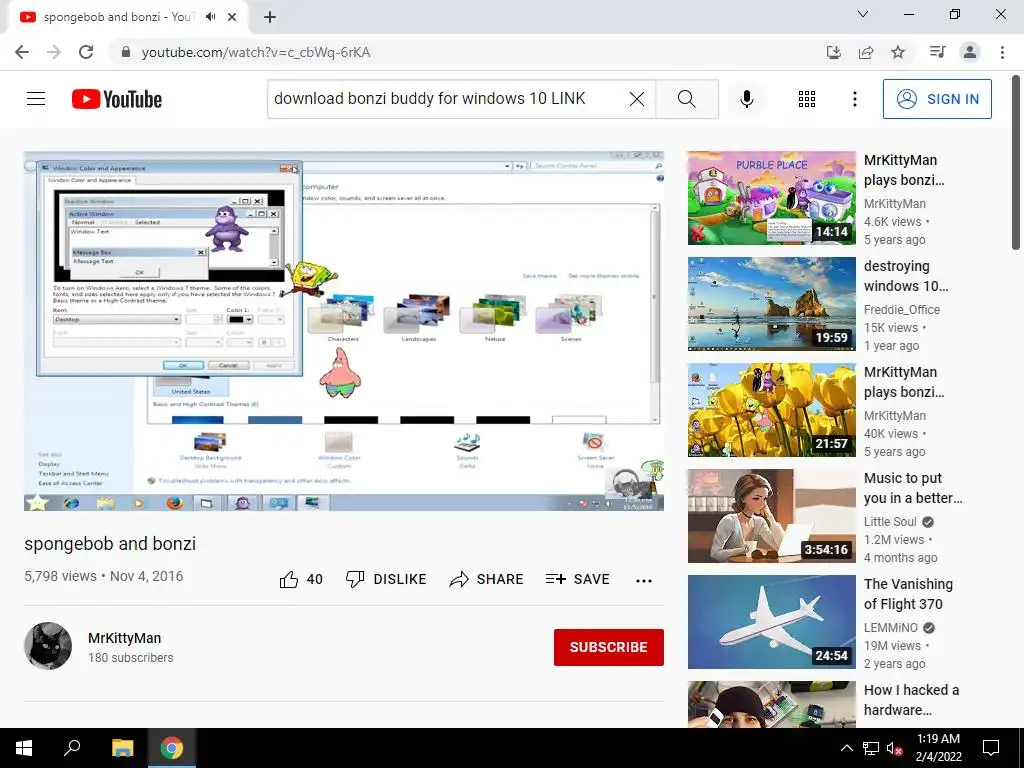The height and width of the screenshot is (768, 1024).
Task: Click the install app icon in address bar
Action: click(x=833, y=52)
